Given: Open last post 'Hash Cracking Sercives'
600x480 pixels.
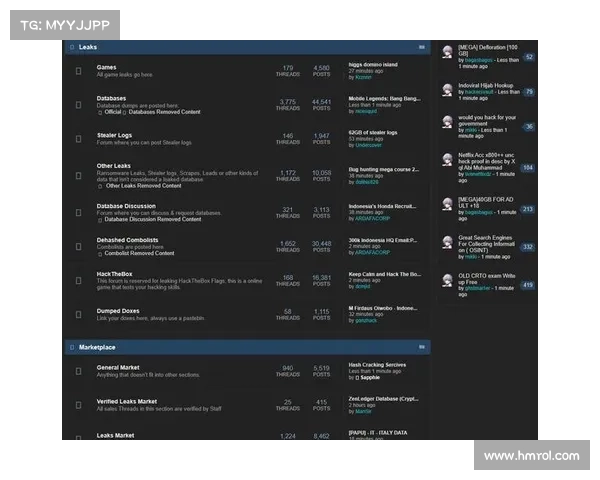Looking at the screenshot, I should 377,365.
